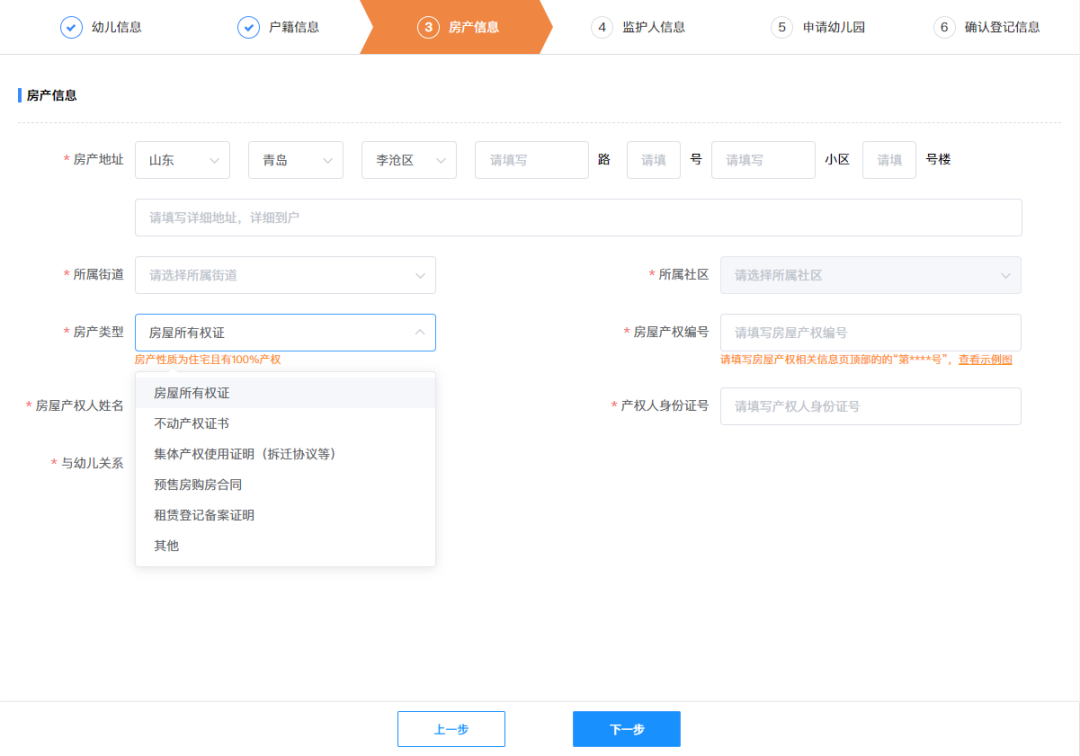The height and width of the screenshot is (756, 1080).
Task: Select 其他 property type option
Action: [166, 546]
